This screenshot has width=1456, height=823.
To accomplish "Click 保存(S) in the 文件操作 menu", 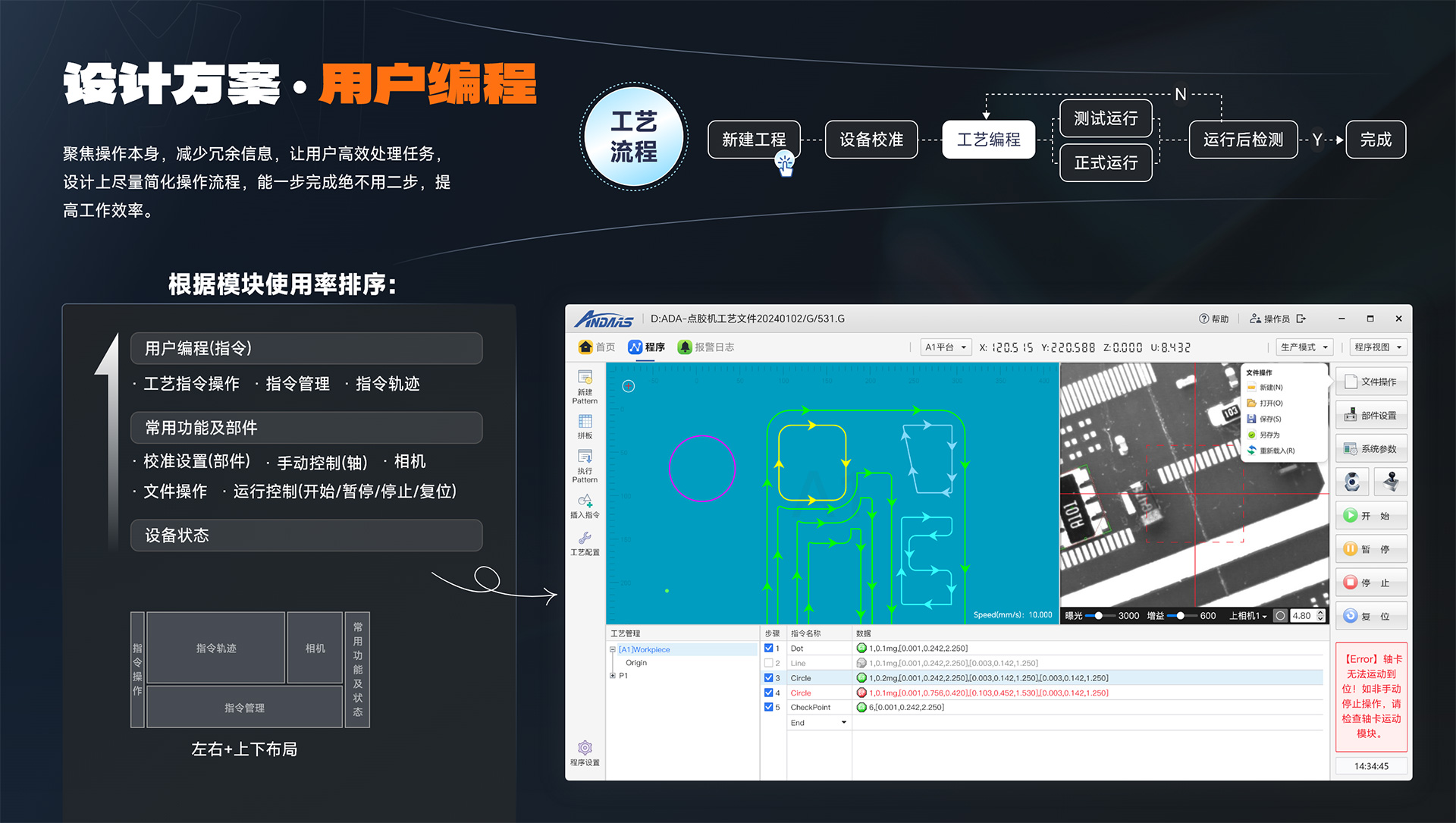I will click(1269, 419).
